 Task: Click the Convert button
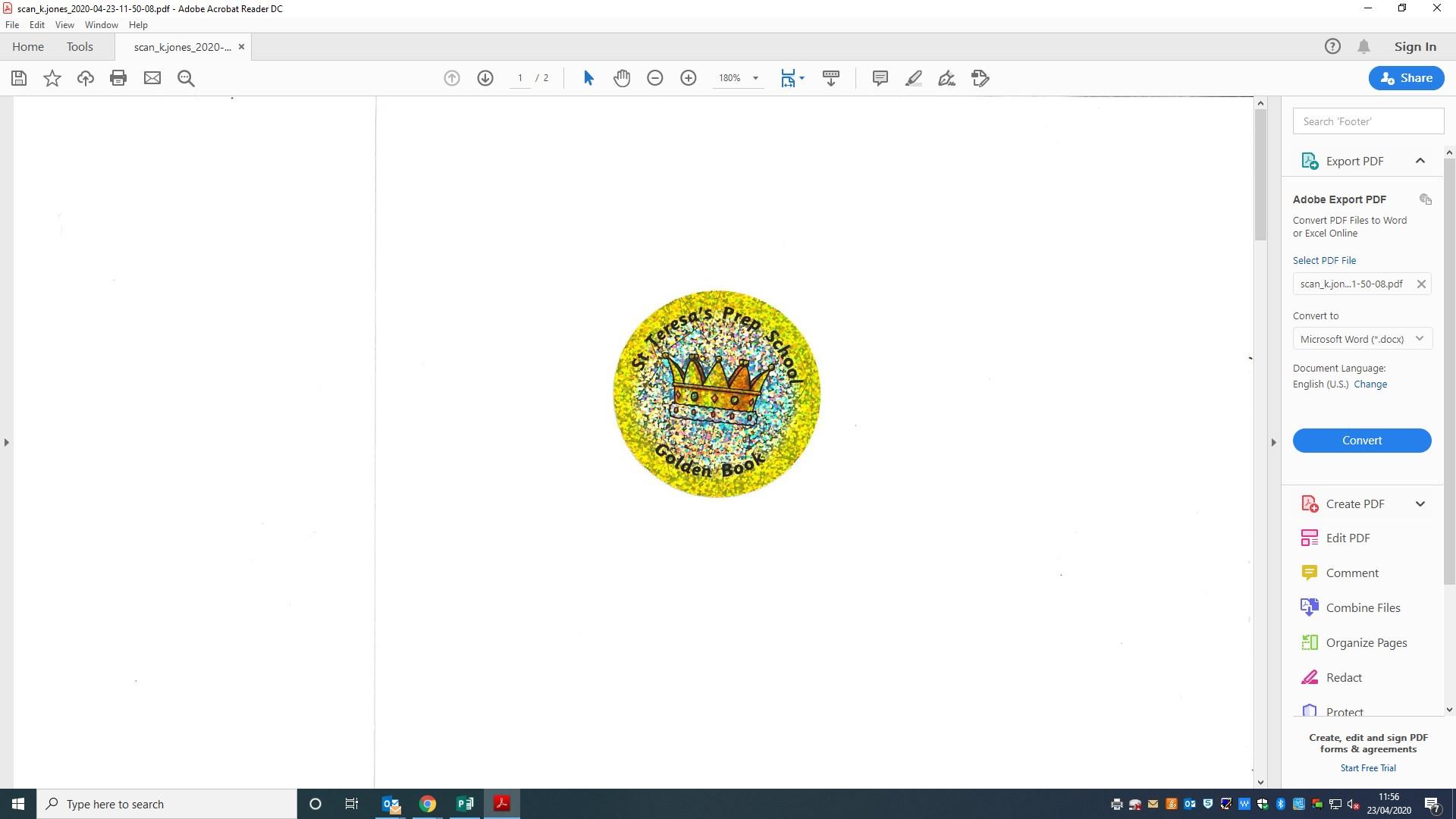(x=1362, y=441)
